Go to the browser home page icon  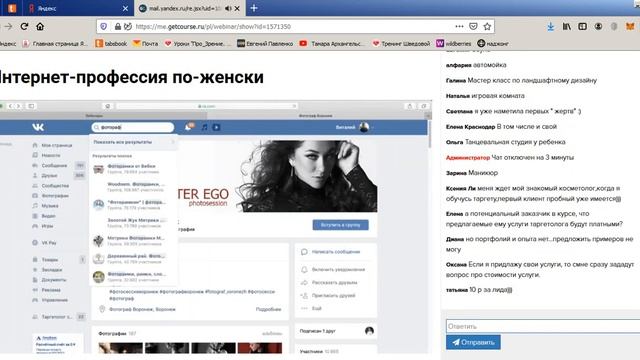pos(40,27)
